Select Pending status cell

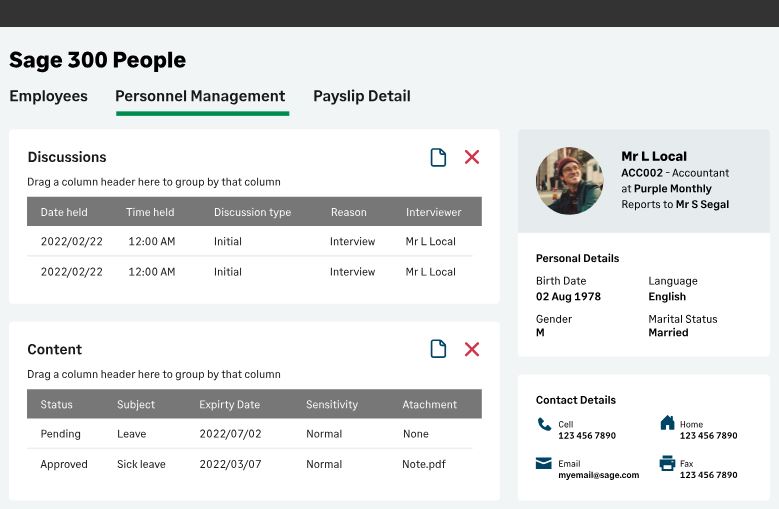tap(60, 434)
